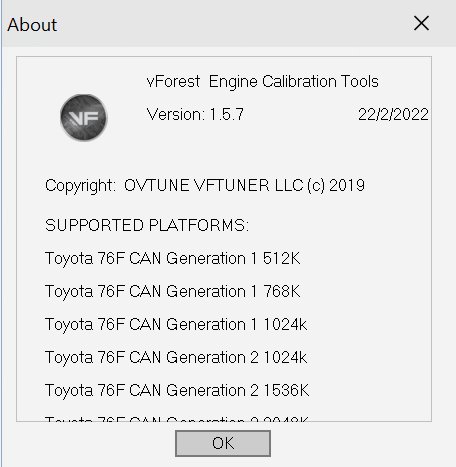The height and width of the screenshot is (467, 456).
Task: Click the 22/2/2022 build date
Action: [393, 114]
